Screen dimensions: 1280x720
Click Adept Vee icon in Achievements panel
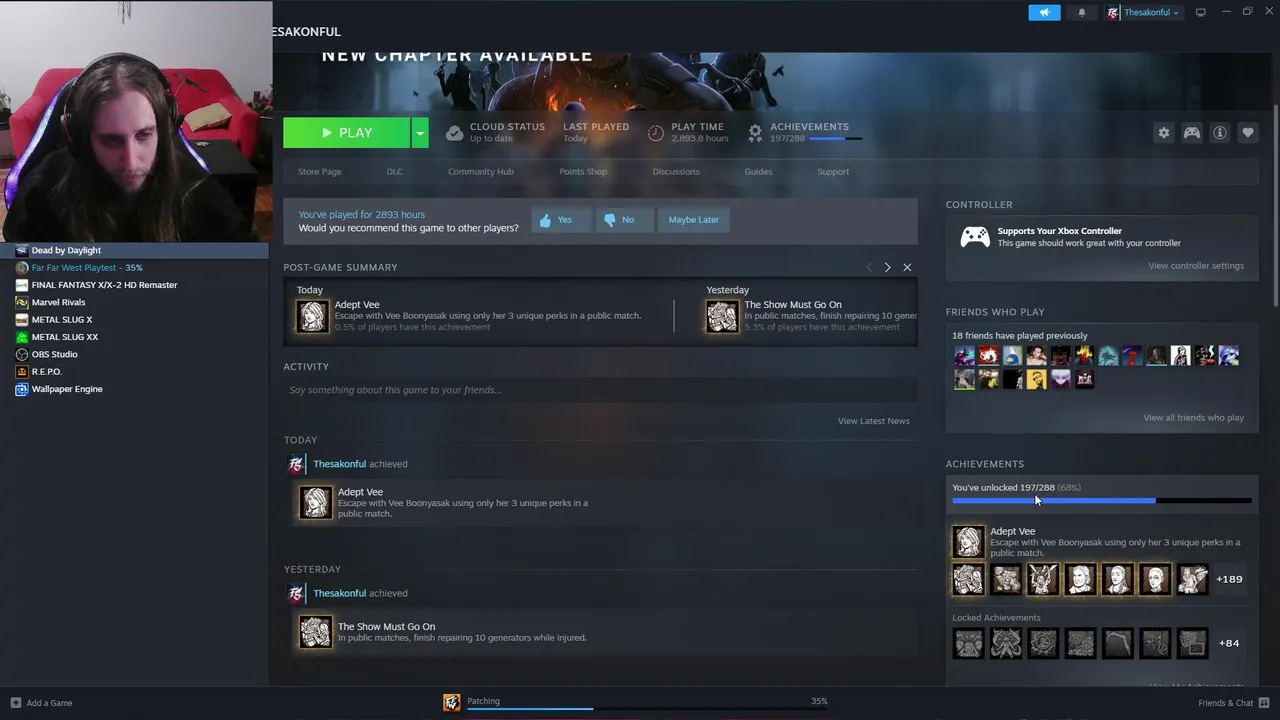(x=968, y=541)
